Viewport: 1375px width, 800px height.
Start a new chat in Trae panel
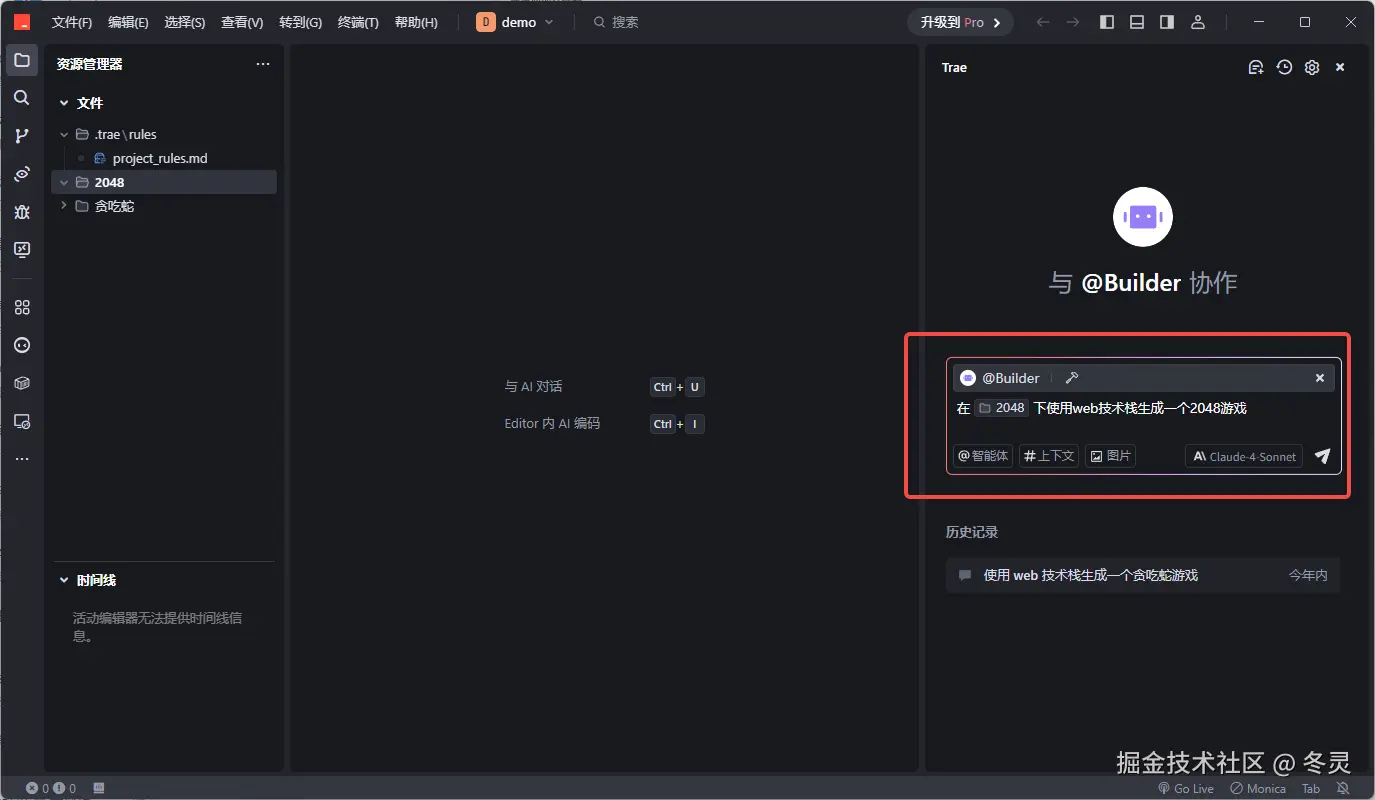coord(1256,67)
